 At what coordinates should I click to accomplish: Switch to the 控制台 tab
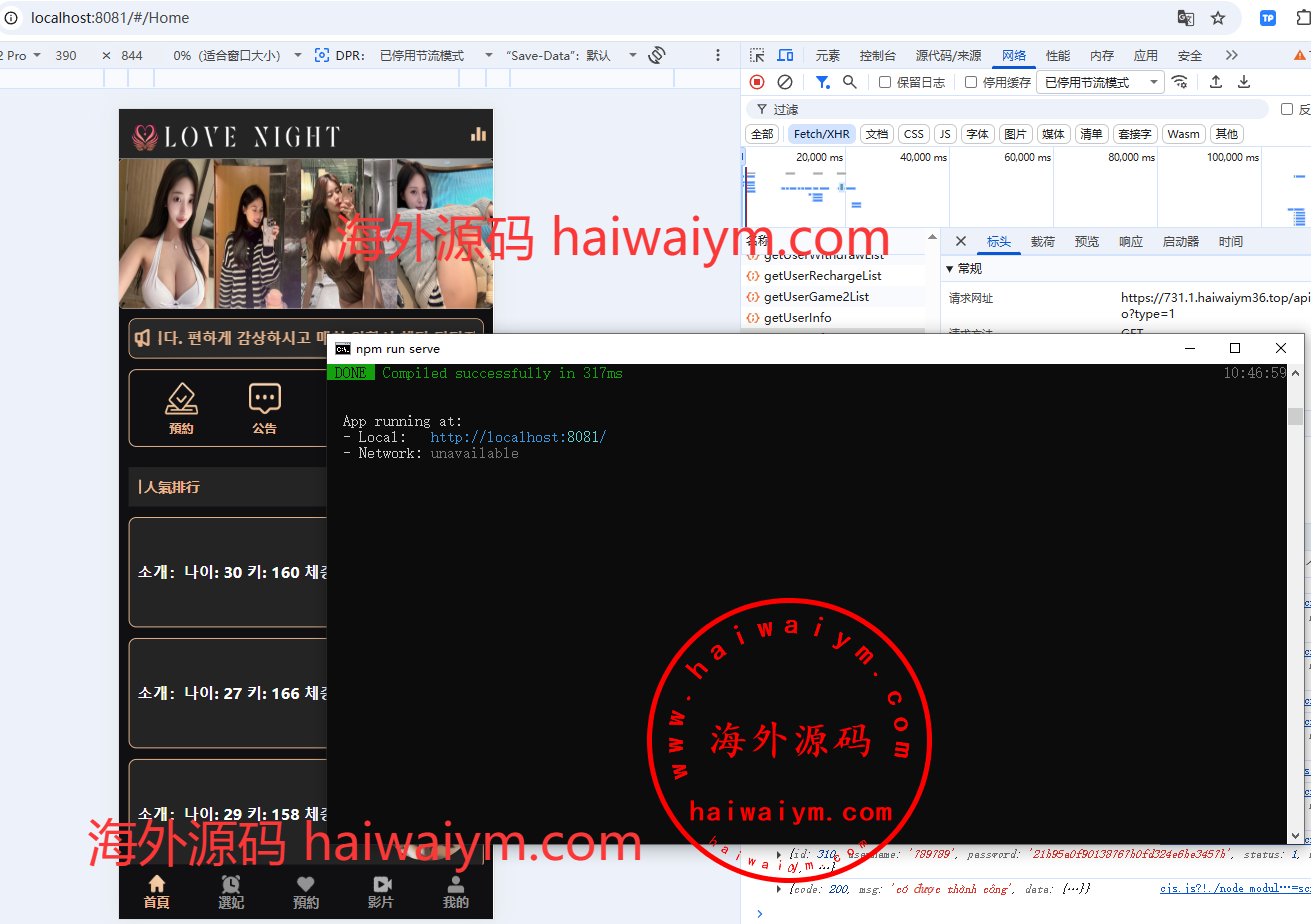coord(878,56)
